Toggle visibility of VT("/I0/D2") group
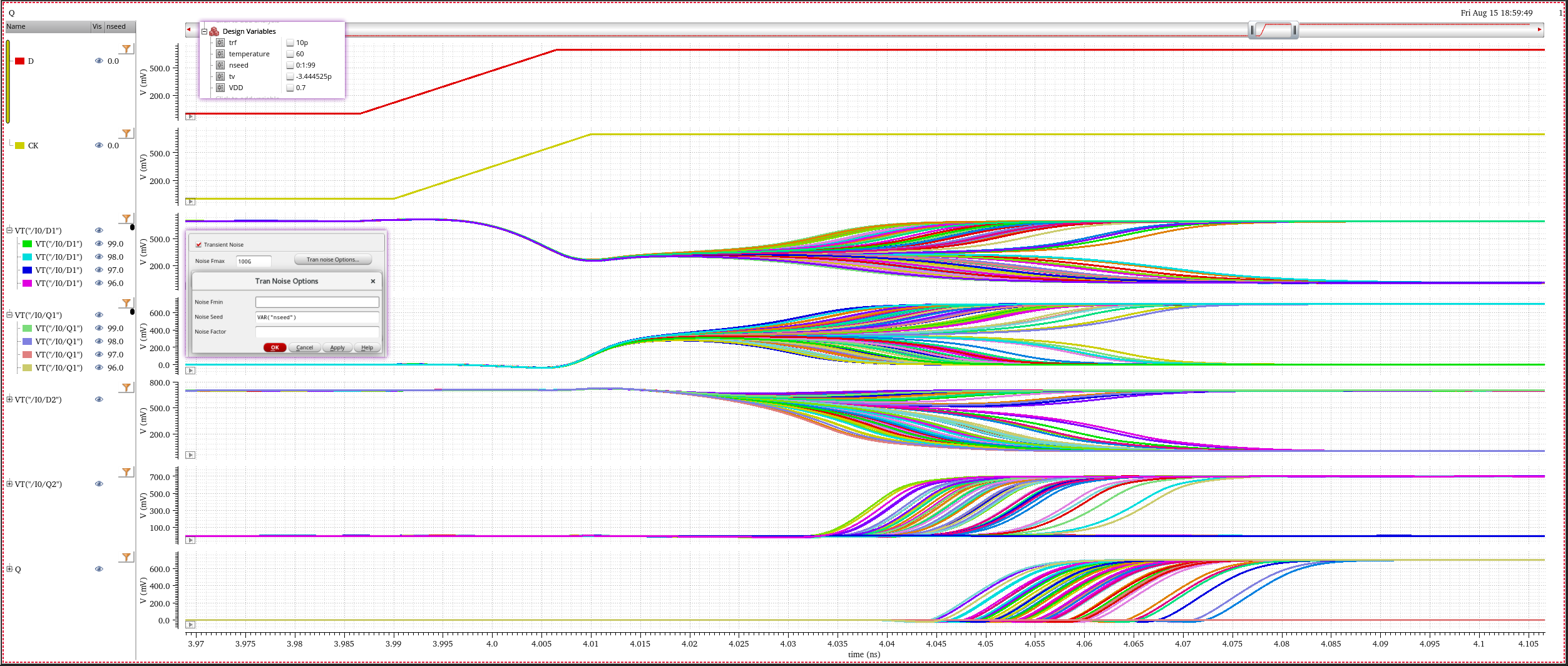 (99, 399)
